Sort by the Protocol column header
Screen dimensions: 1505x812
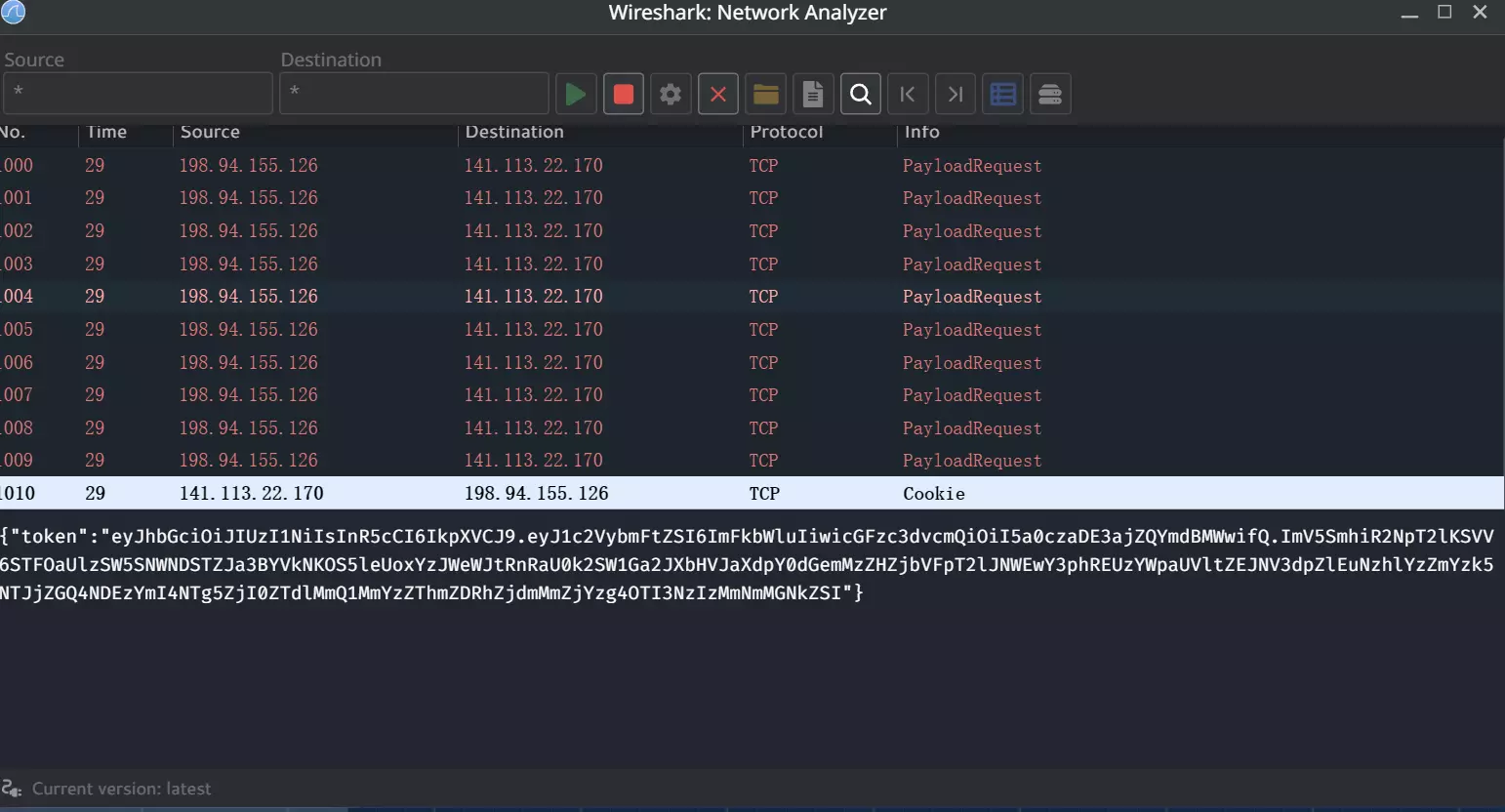coord(787,132)
